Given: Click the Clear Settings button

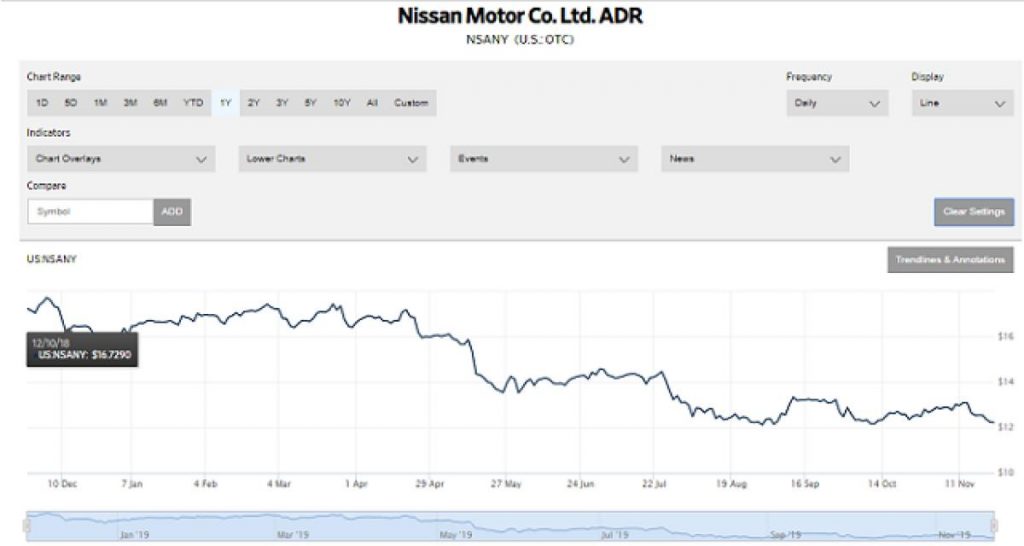Looking at the screenshot, I should point(974,212).
